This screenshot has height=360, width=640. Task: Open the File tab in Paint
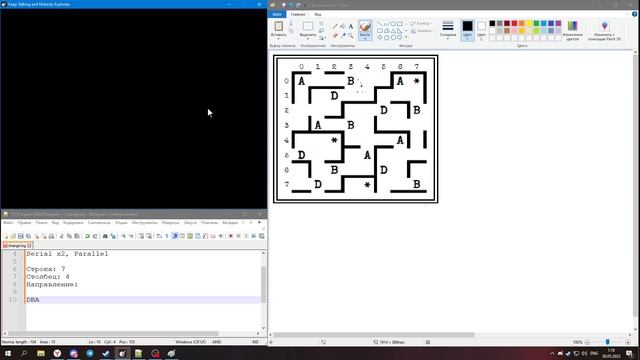277,14
